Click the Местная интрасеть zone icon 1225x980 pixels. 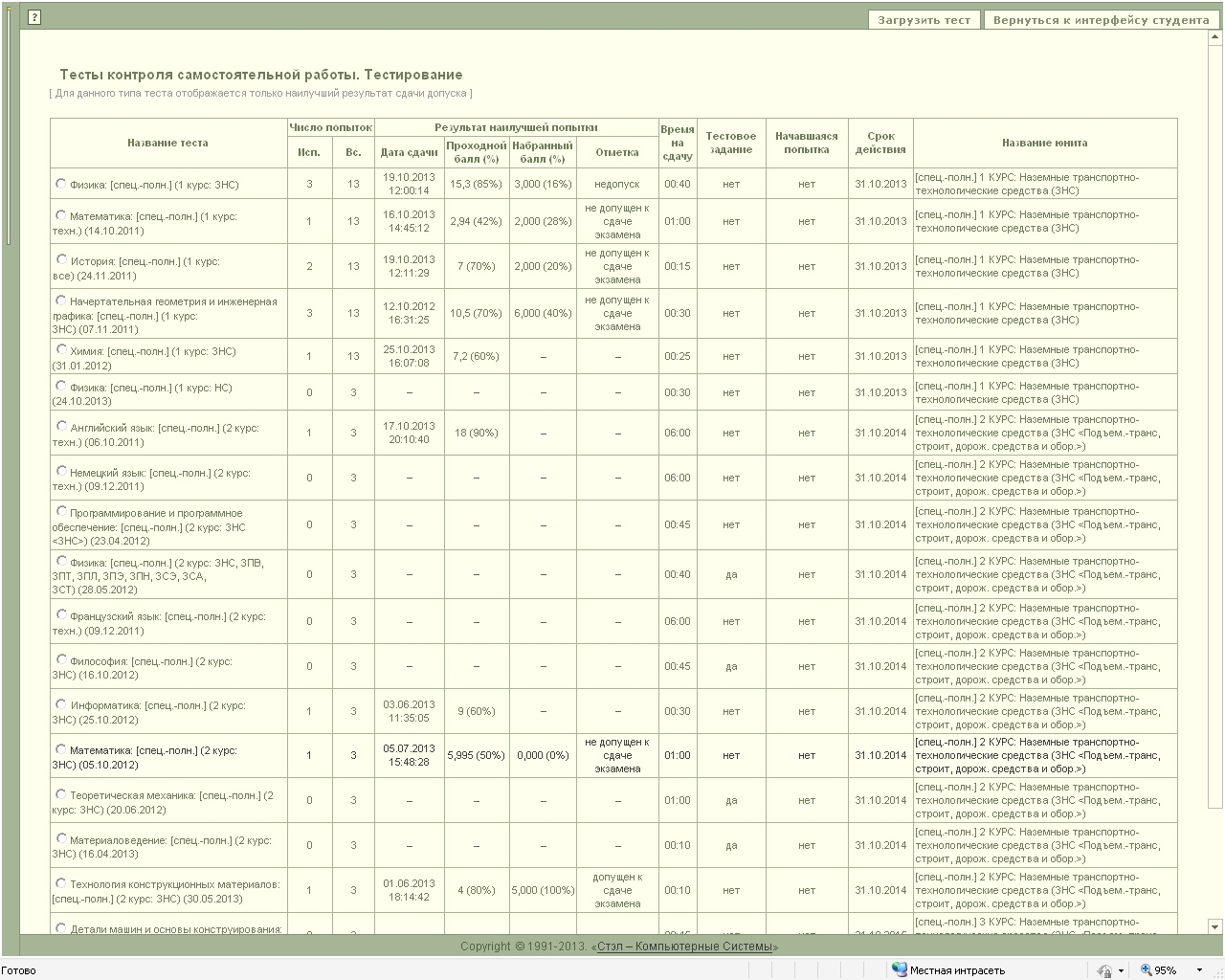click(899, 969)
